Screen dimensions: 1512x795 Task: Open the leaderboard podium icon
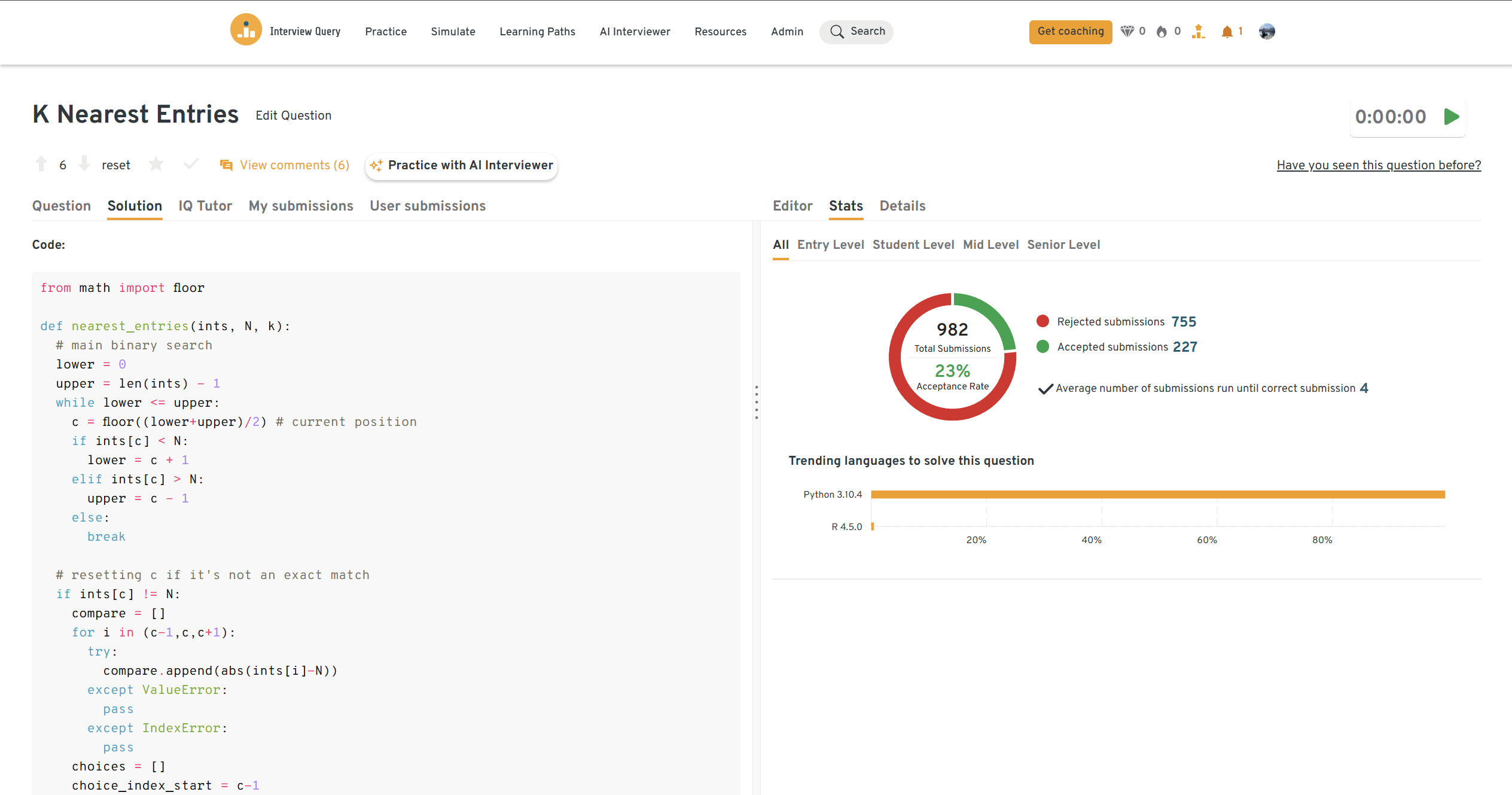point(1198,32)
